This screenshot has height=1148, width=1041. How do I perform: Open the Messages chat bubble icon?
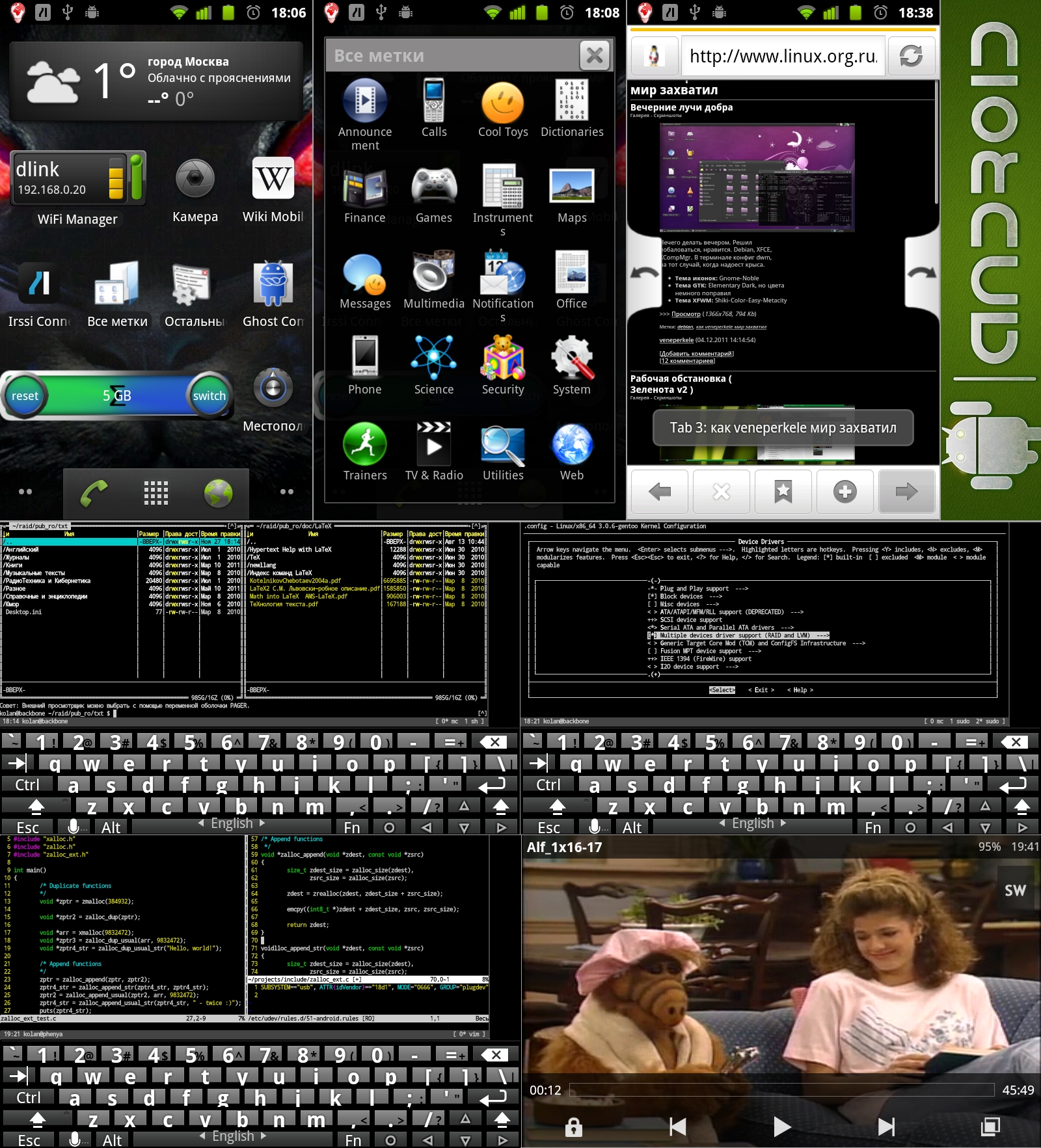365,274
